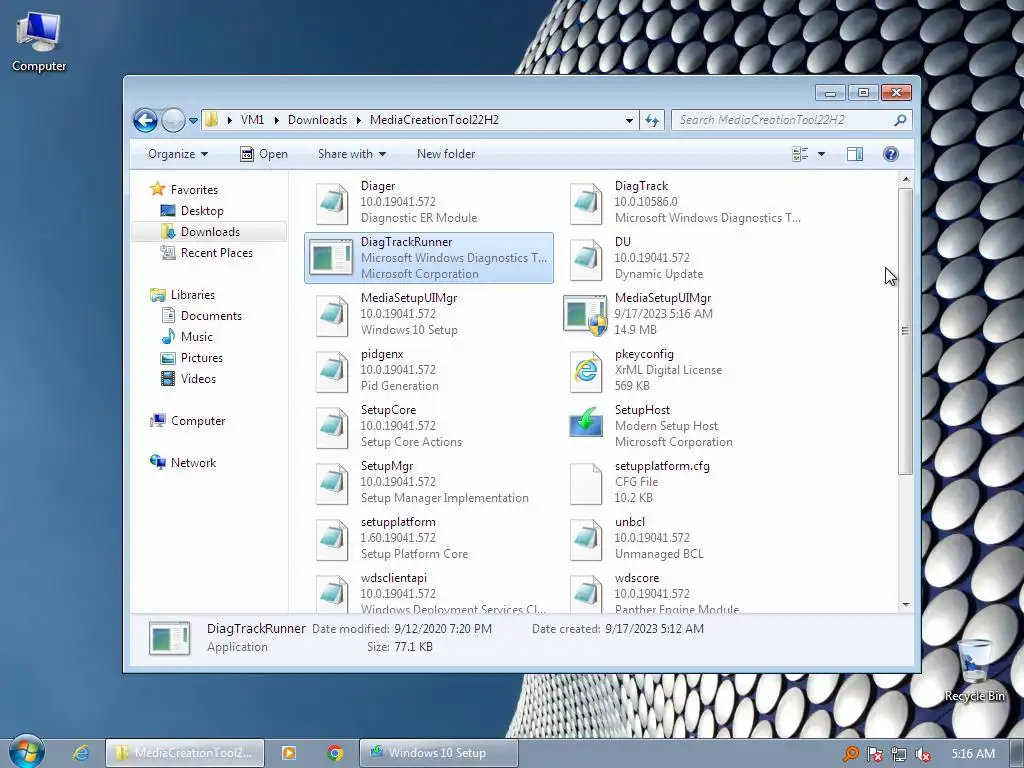Click the change view icon

[x=800, y=154]
